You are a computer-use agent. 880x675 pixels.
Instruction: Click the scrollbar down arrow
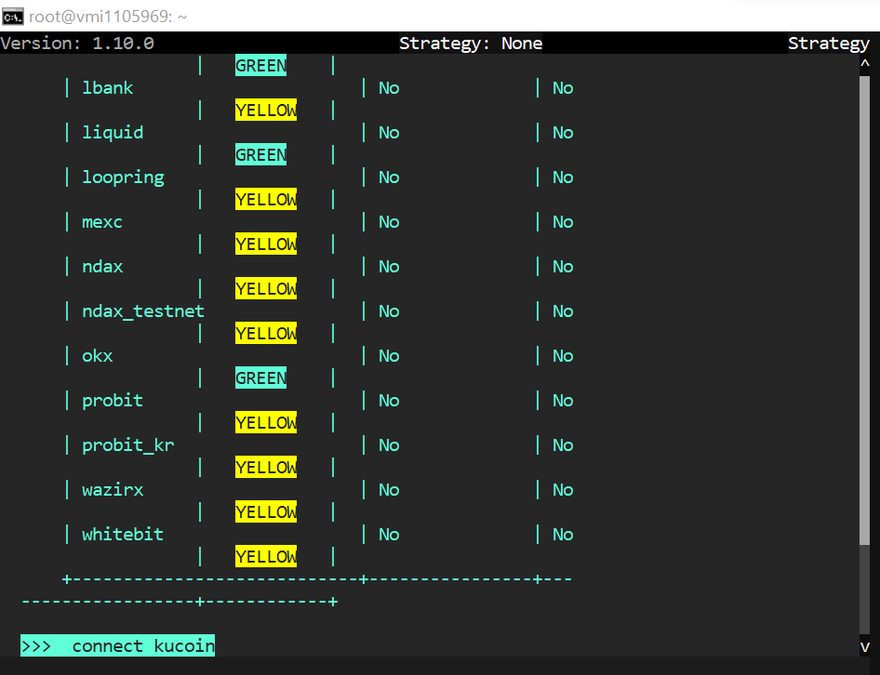(x=865, y=647)
